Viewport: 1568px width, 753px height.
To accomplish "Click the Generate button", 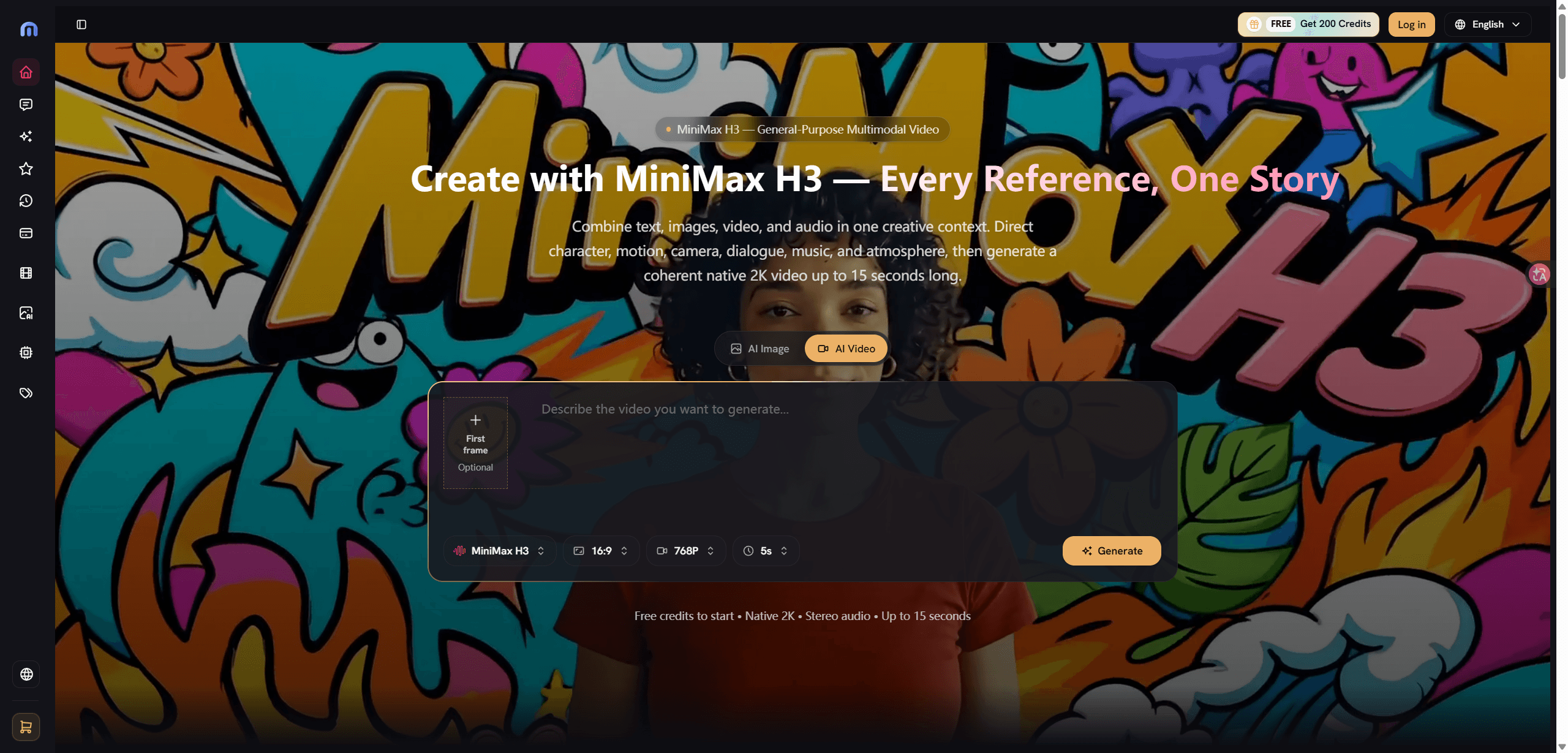I will tap(1112, 551).
